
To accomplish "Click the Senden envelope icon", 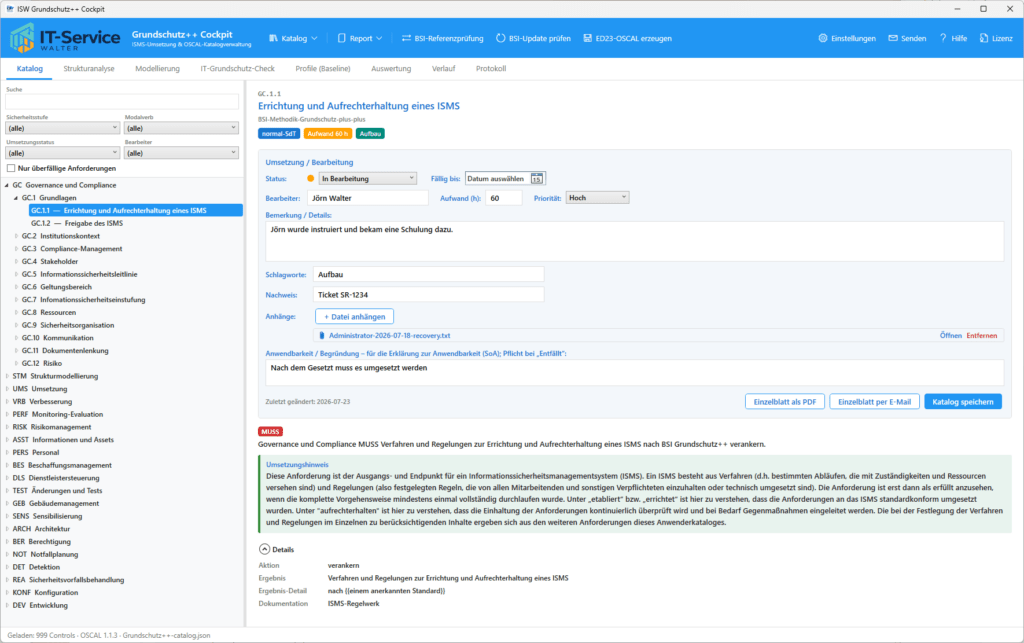I will 893,39.
